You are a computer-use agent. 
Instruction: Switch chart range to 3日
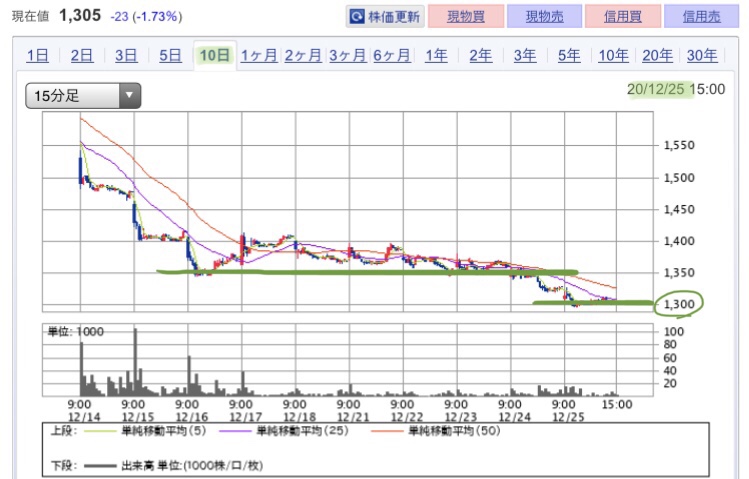pos(126,55)
